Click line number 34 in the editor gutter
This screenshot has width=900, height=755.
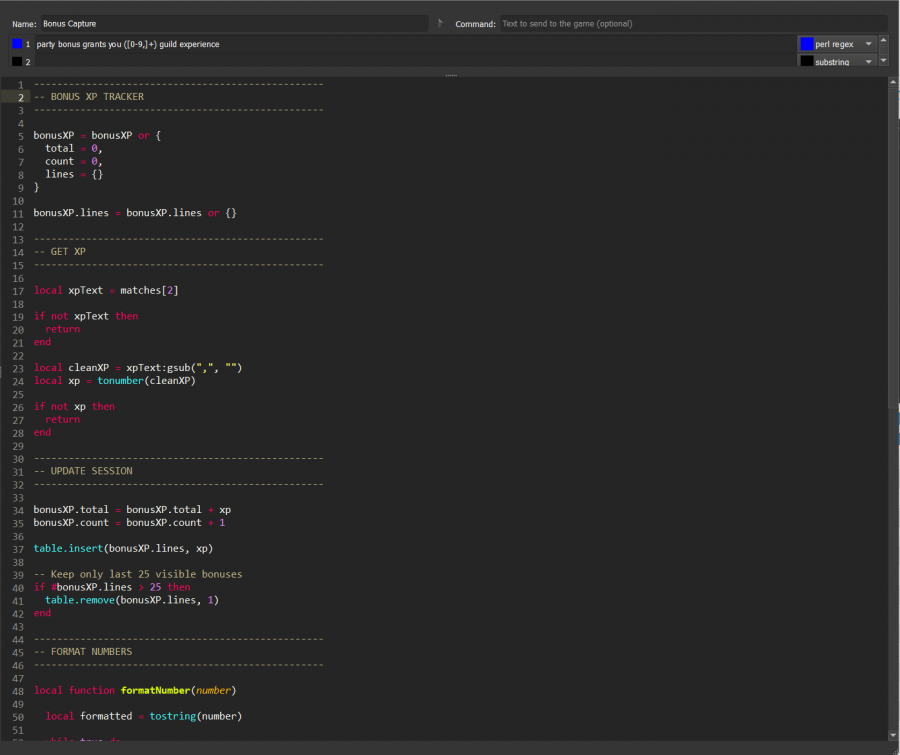pyautogui.click(x=18, y=510)
